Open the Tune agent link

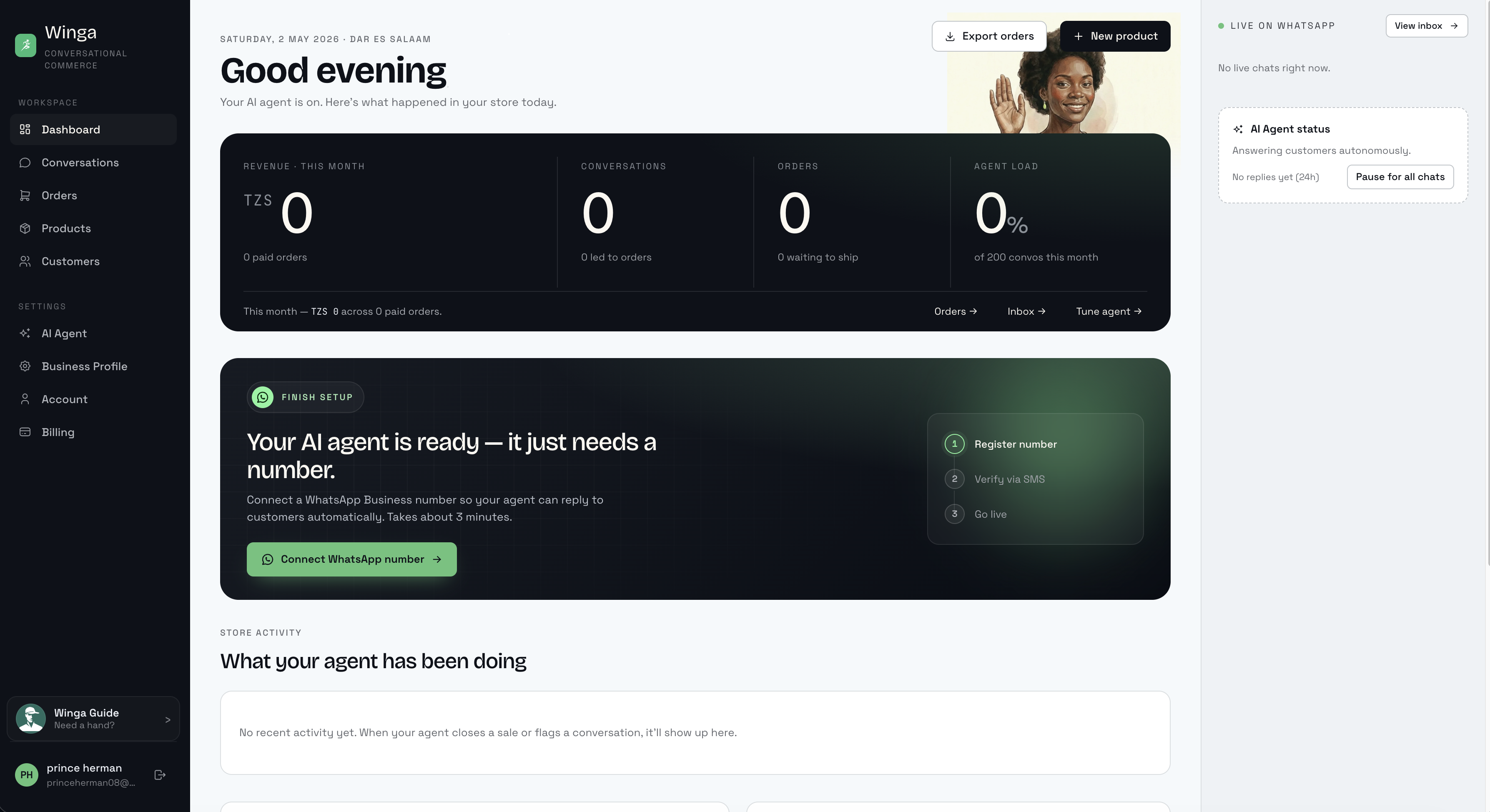pyautogui.click(x=1108, y=311)
